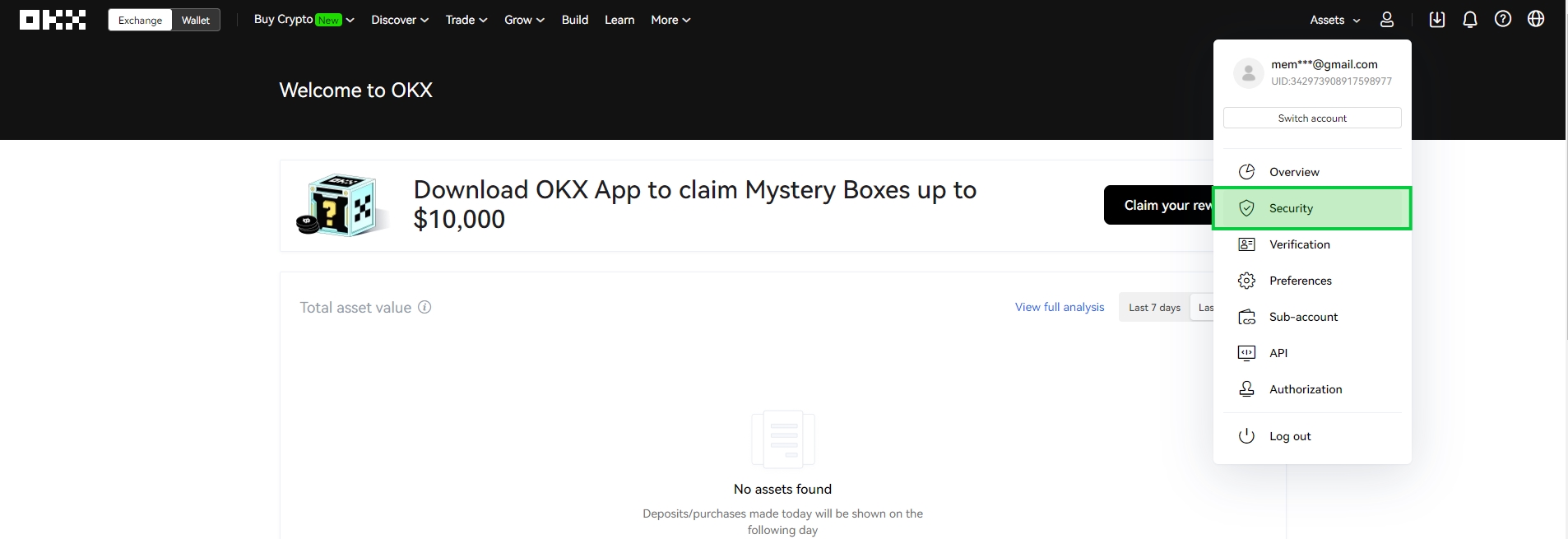Select Authorization in account menu
Image resolution: width=1568 pixels, height=539 pixels.
(1312, 389)
